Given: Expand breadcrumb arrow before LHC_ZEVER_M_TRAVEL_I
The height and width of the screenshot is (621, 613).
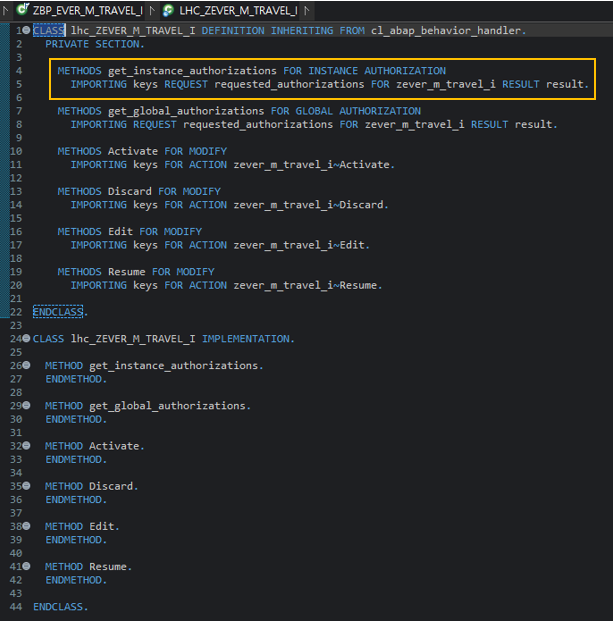Looking at the screenshot, I should [152, 11].
